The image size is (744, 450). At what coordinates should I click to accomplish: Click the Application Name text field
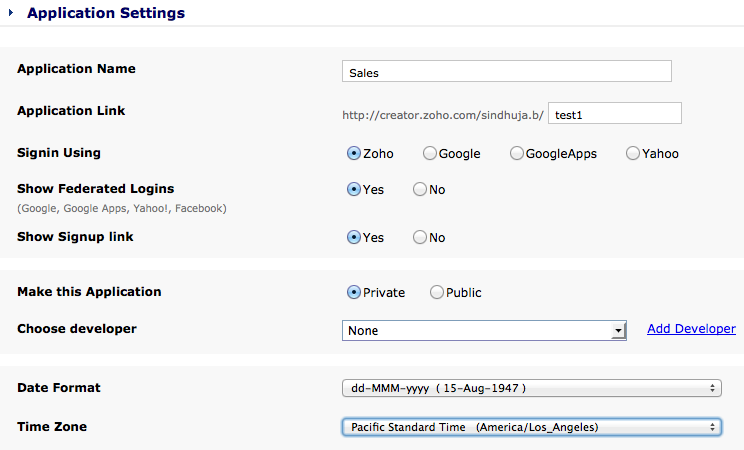click(x=506, y=72)
